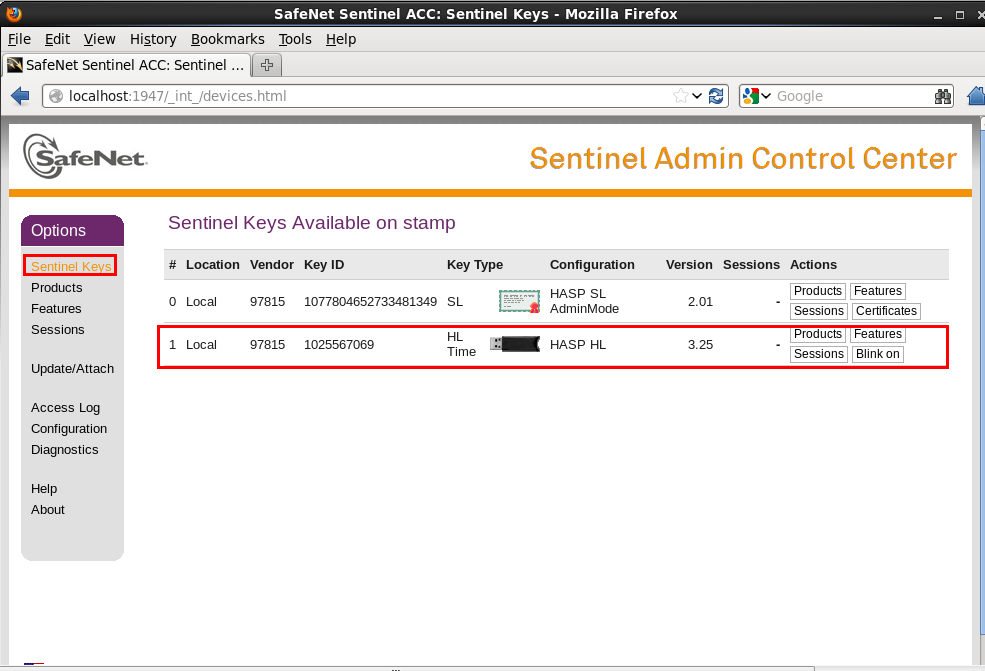Click Products button for the HASP SL key

[817, 291]
